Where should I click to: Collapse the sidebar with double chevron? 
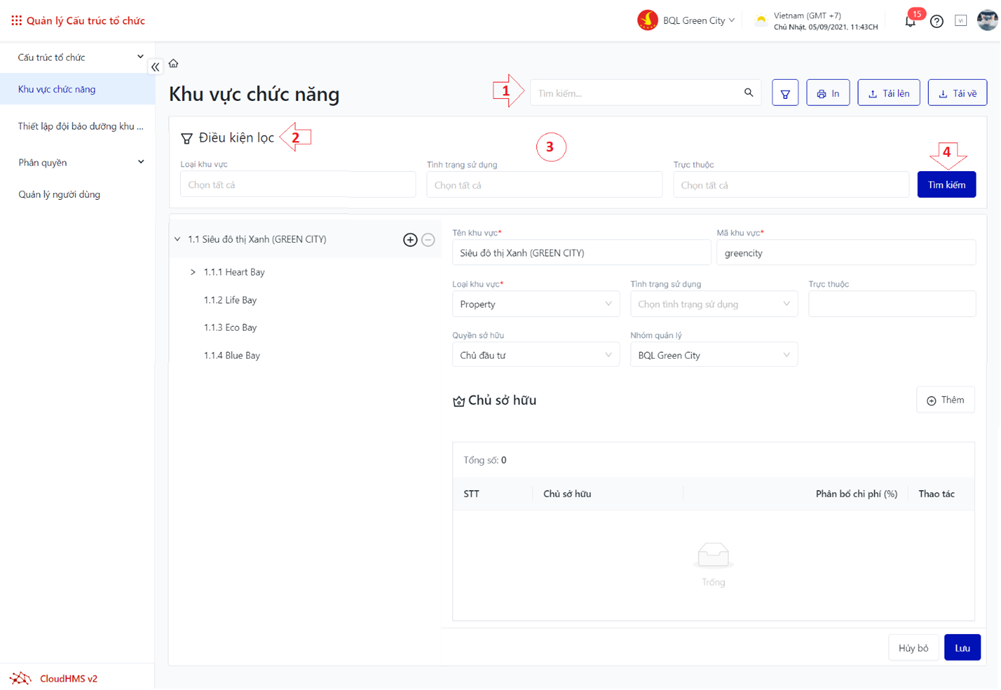(x=155, y=67)
